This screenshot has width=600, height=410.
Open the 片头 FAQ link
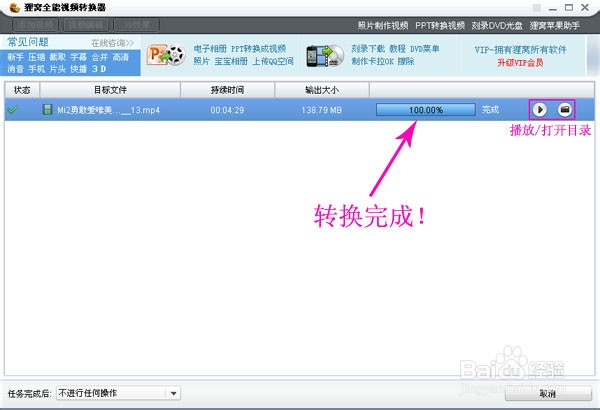(x=57, y=69)
